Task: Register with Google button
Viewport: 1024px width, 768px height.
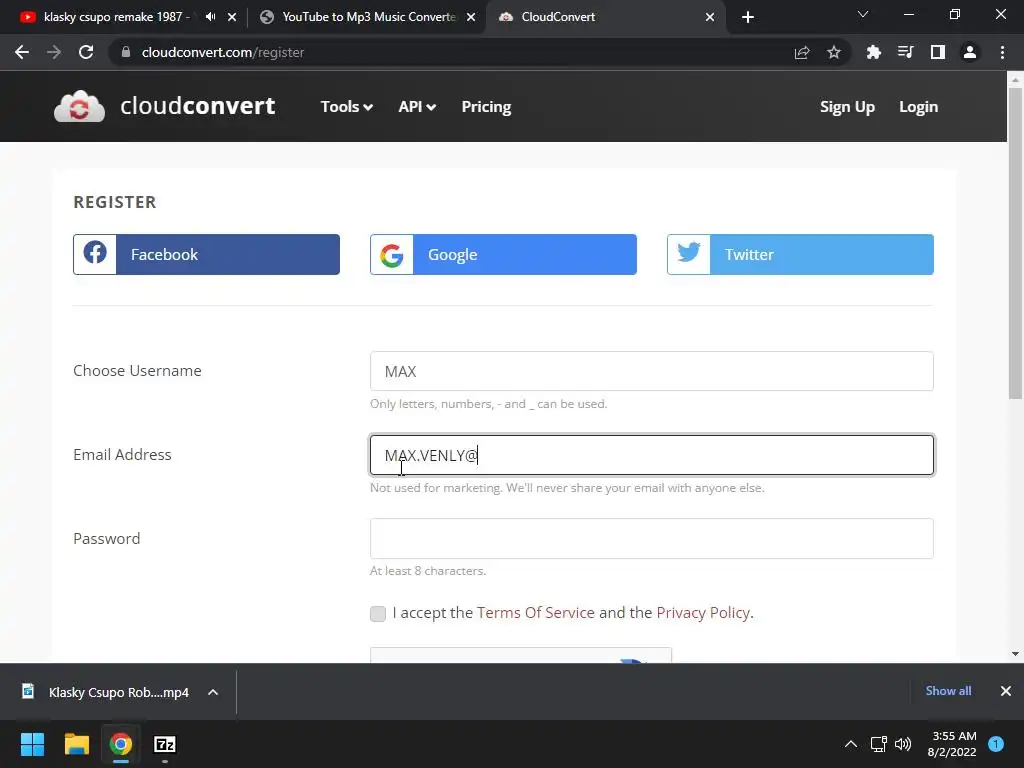Action: (x=503, y=254)
